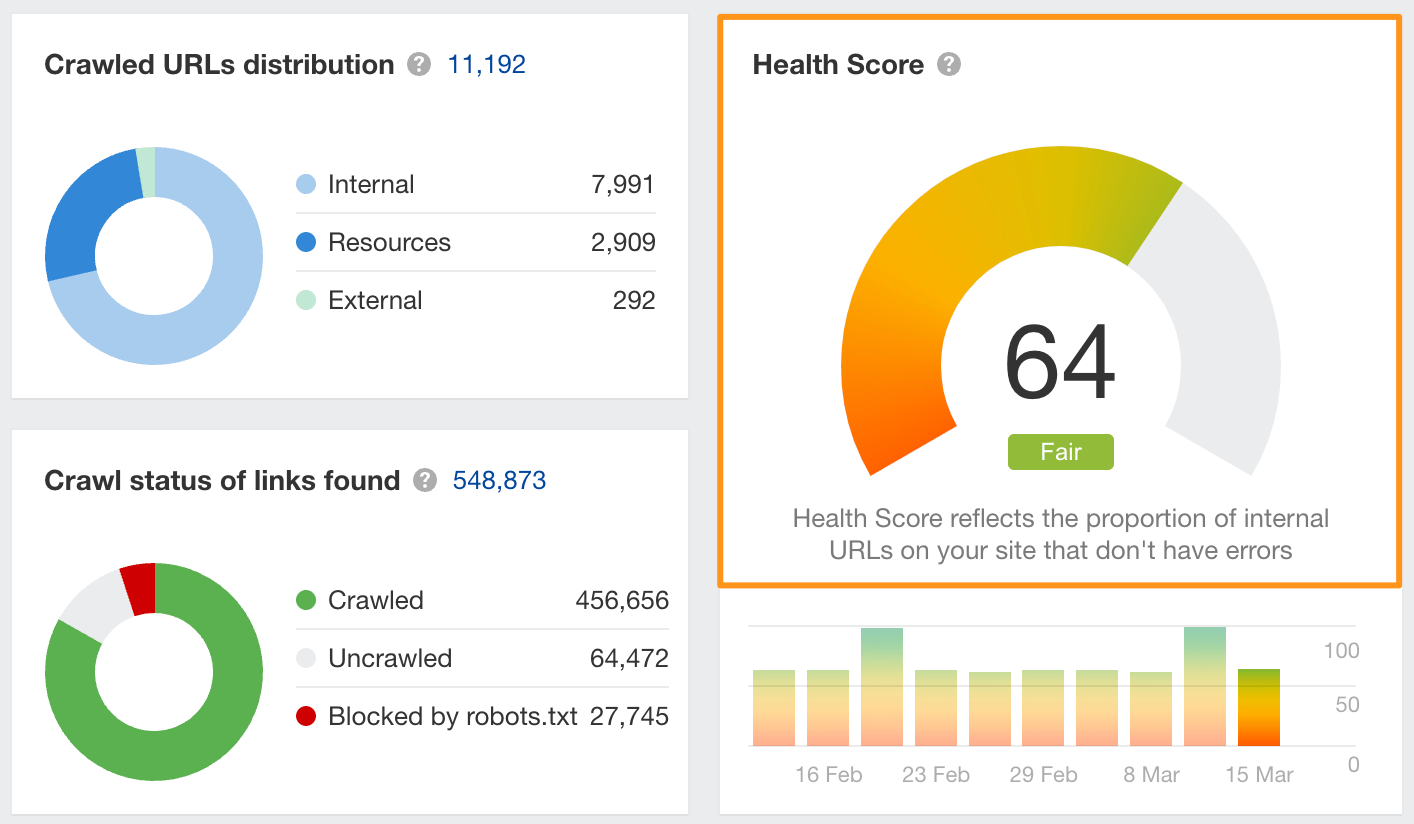Click the 8 Mar axis label

click(x=1151, y=775)
